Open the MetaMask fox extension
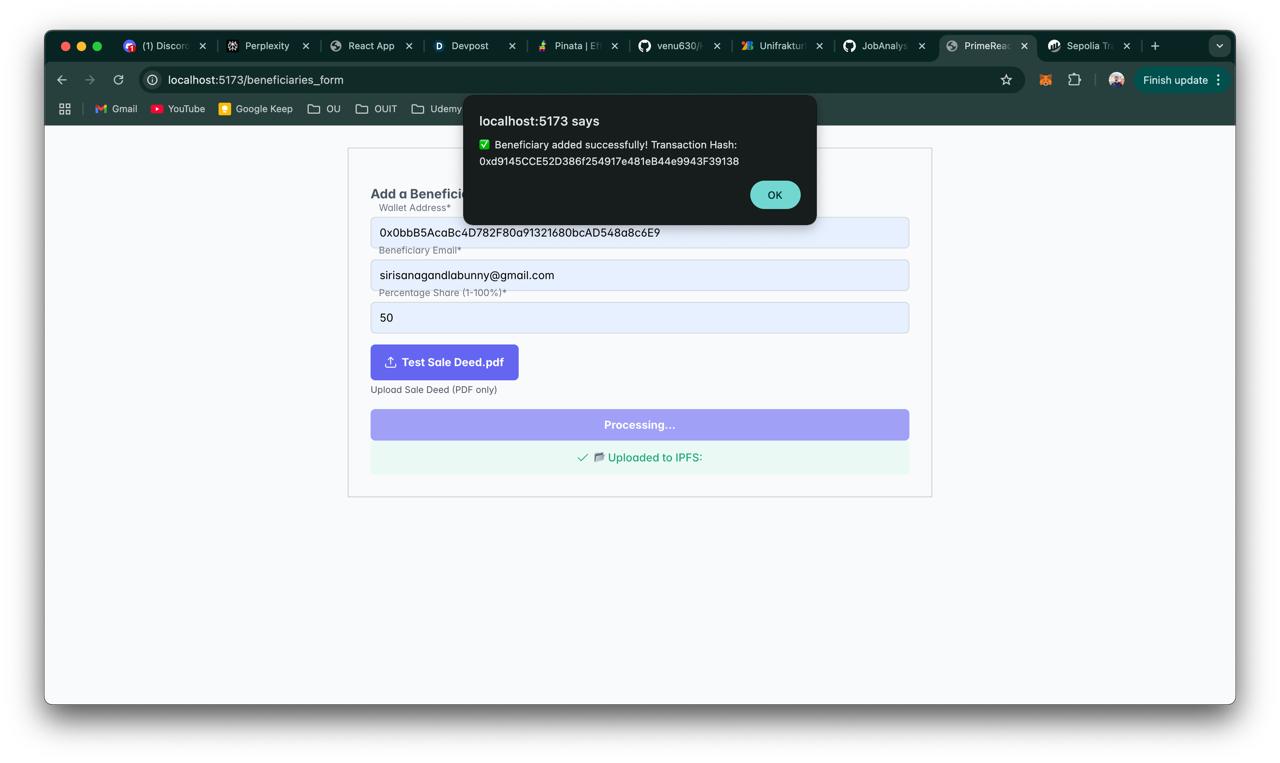The height and width of the screenshot is (763, 1280). point(1045,80)
